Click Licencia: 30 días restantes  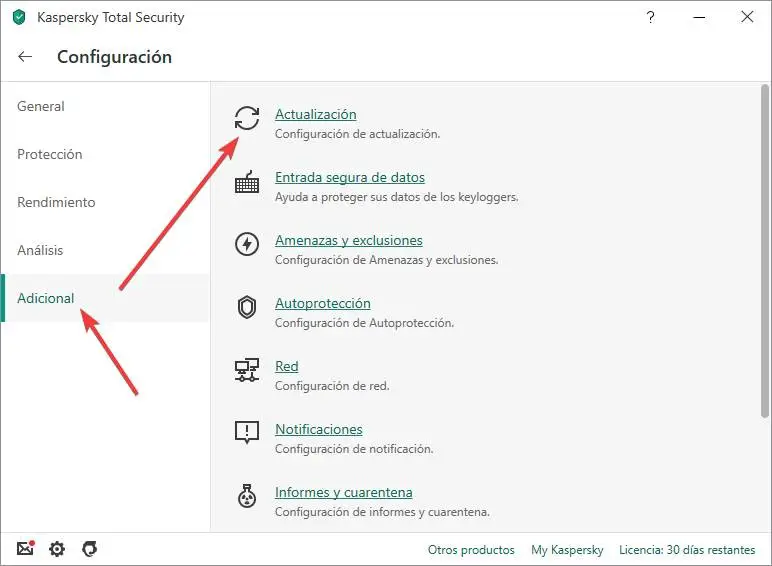687,549
